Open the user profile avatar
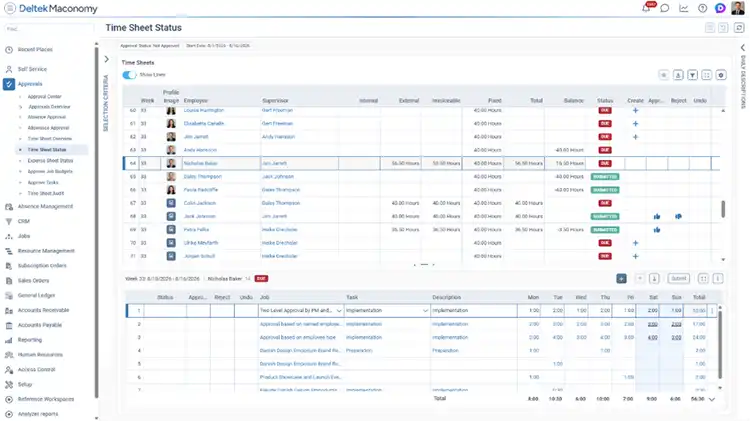This screenshot has height=421, width=750. point(738,8)
